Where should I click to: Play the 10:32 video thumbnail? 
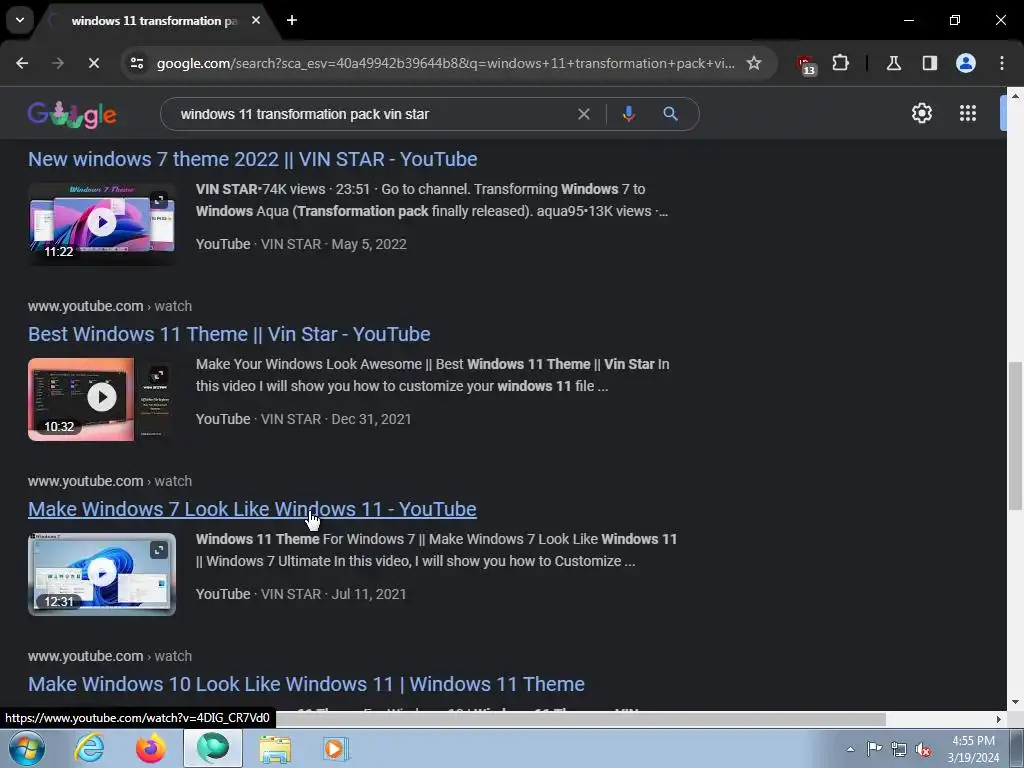click(x=102, y=398)
